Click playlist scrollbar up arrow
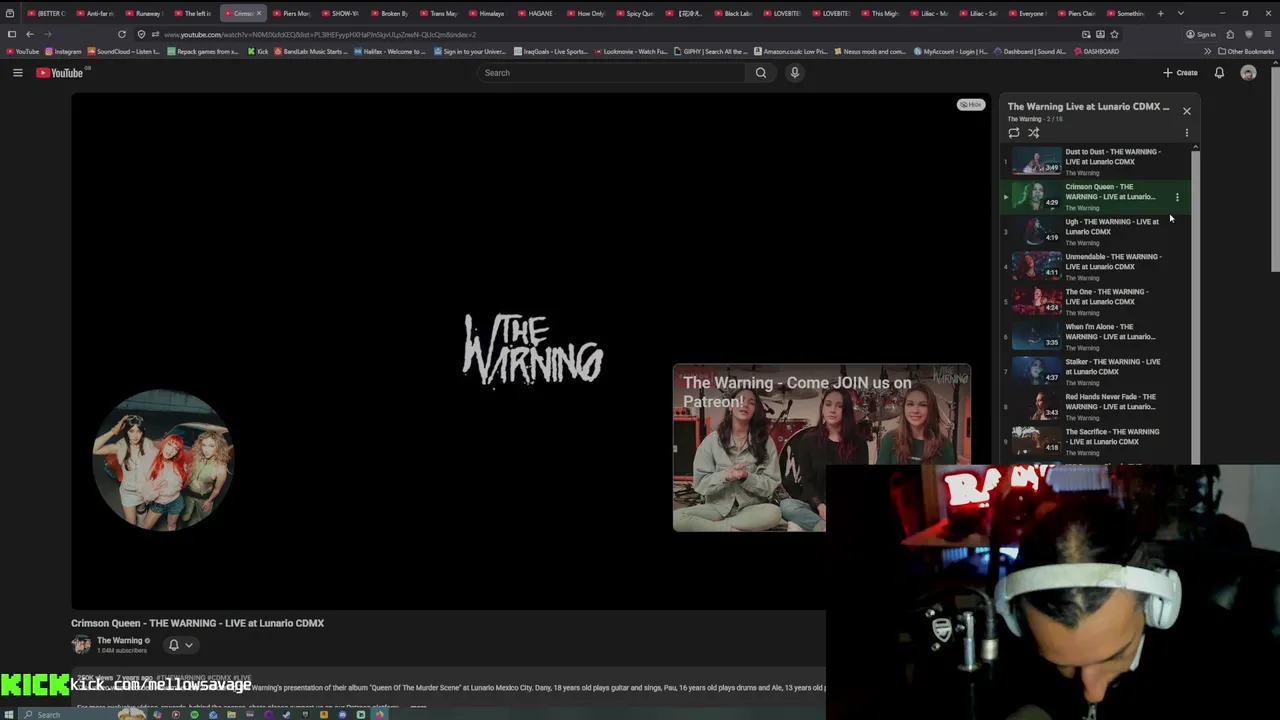Image resolution: width=1280 pixels, height=720 pixels. (1195, 148)
